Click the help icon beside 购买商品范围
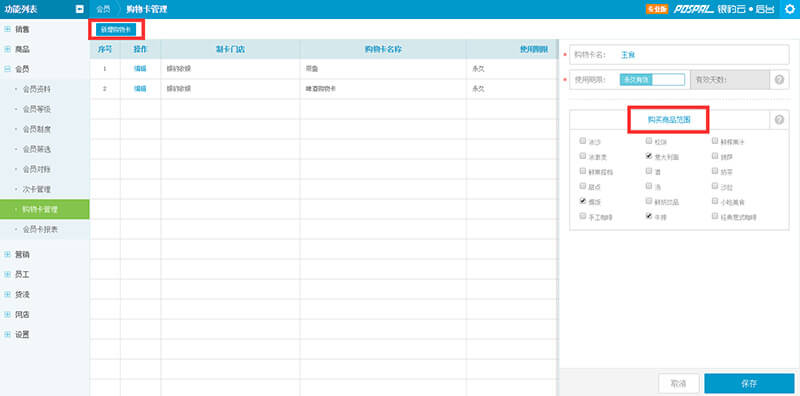 coord(779,120)
